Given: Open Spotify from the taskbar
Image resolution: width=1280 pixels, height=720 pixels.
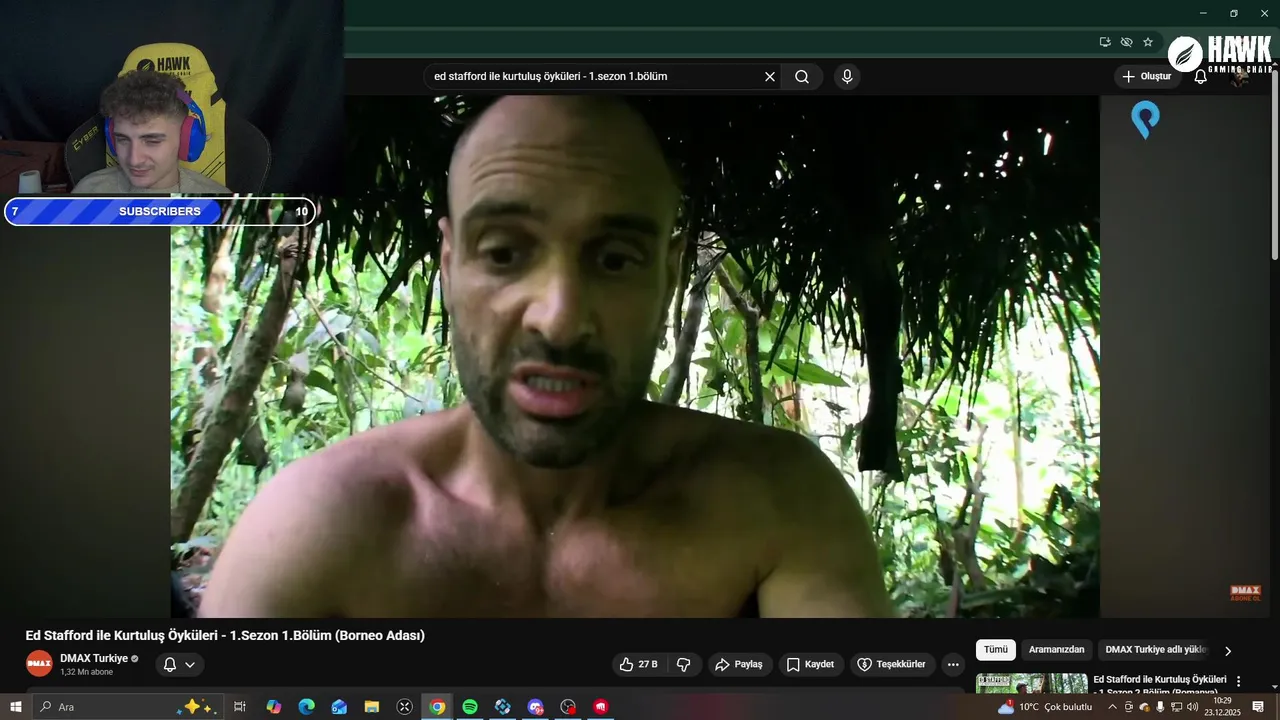Looking at the screenshot, I should click(x=470, y=707).
